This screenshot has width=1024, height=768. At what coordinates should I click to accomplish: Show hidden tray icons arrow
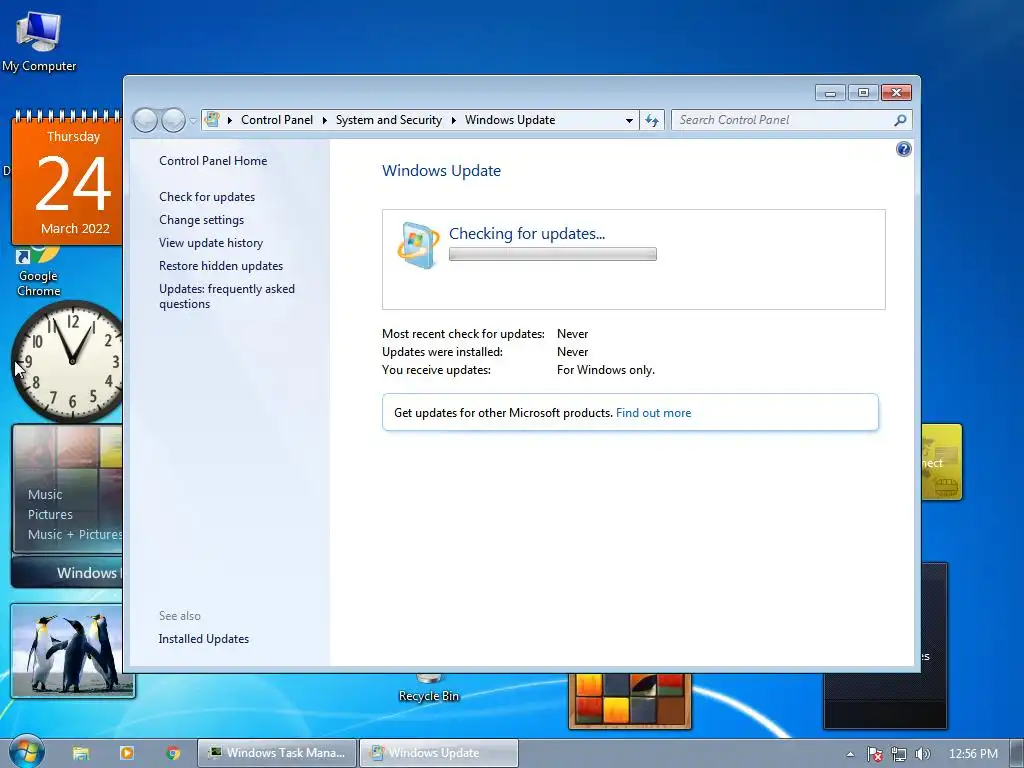tap(850, 754)
